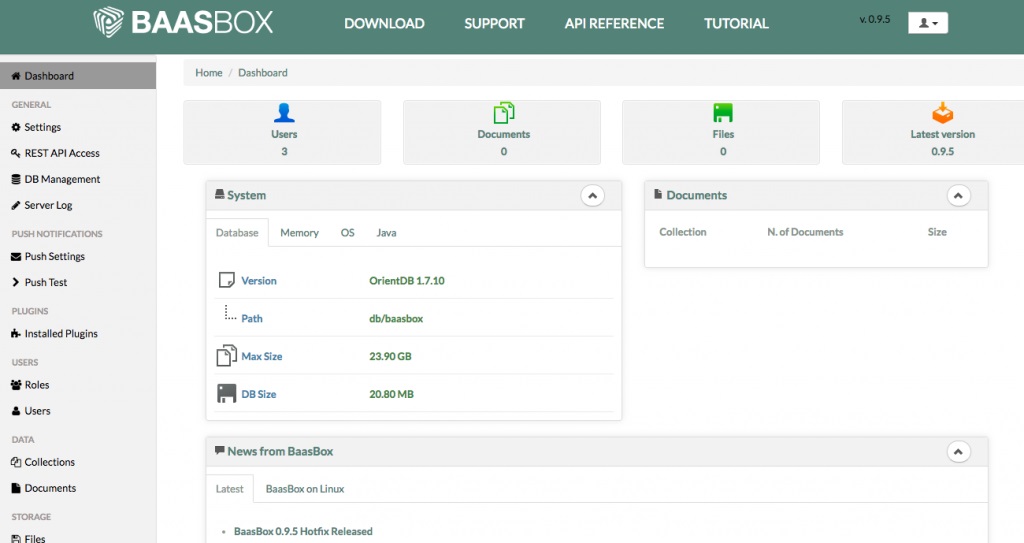Click the N. of Documents column header
This screenshot has width=1024, height=543.
tap(805, 232)
